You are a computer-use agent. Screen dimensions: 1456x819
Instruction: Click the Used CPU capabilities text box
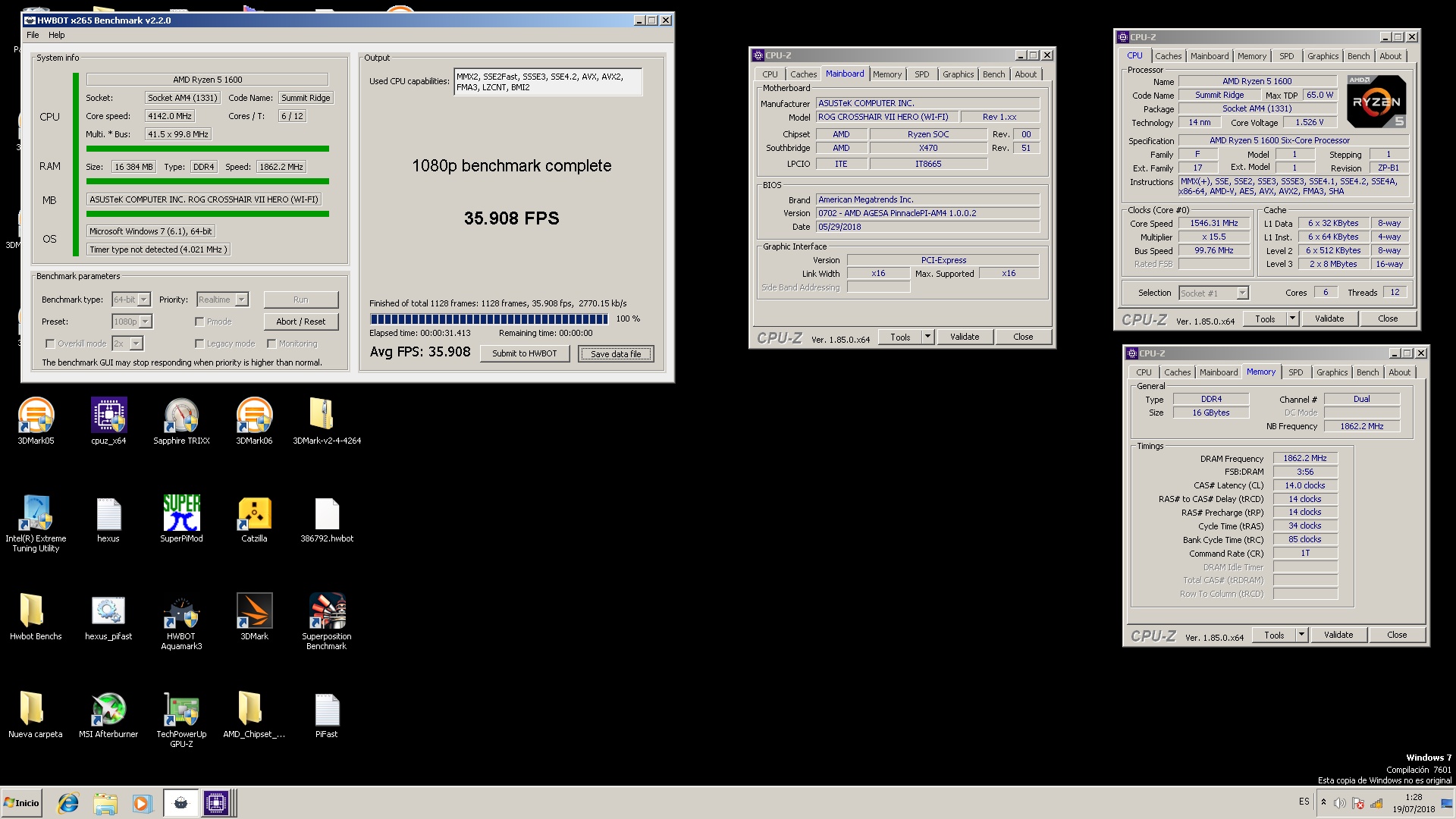click(x=548, y=82)
